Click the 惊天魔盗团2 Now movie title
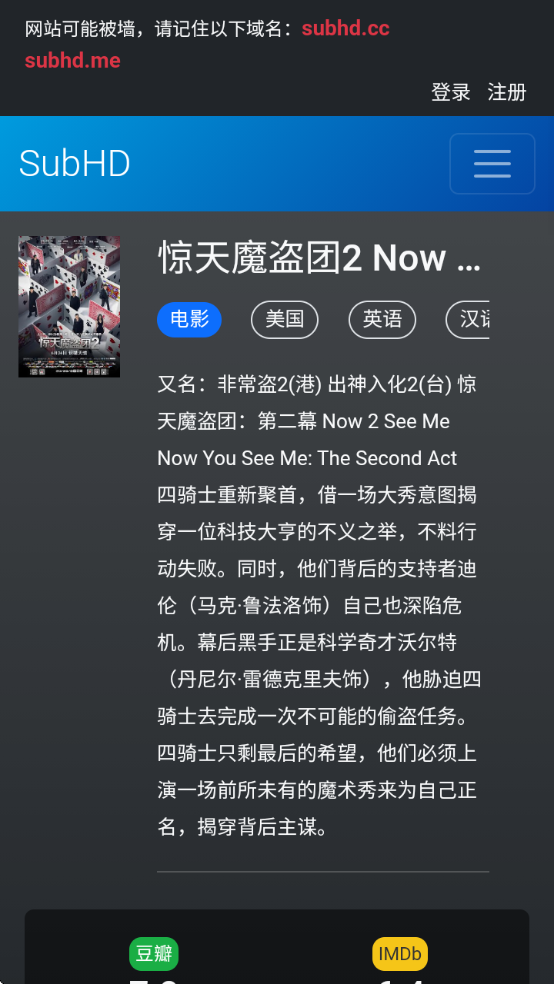 (319, 258)
